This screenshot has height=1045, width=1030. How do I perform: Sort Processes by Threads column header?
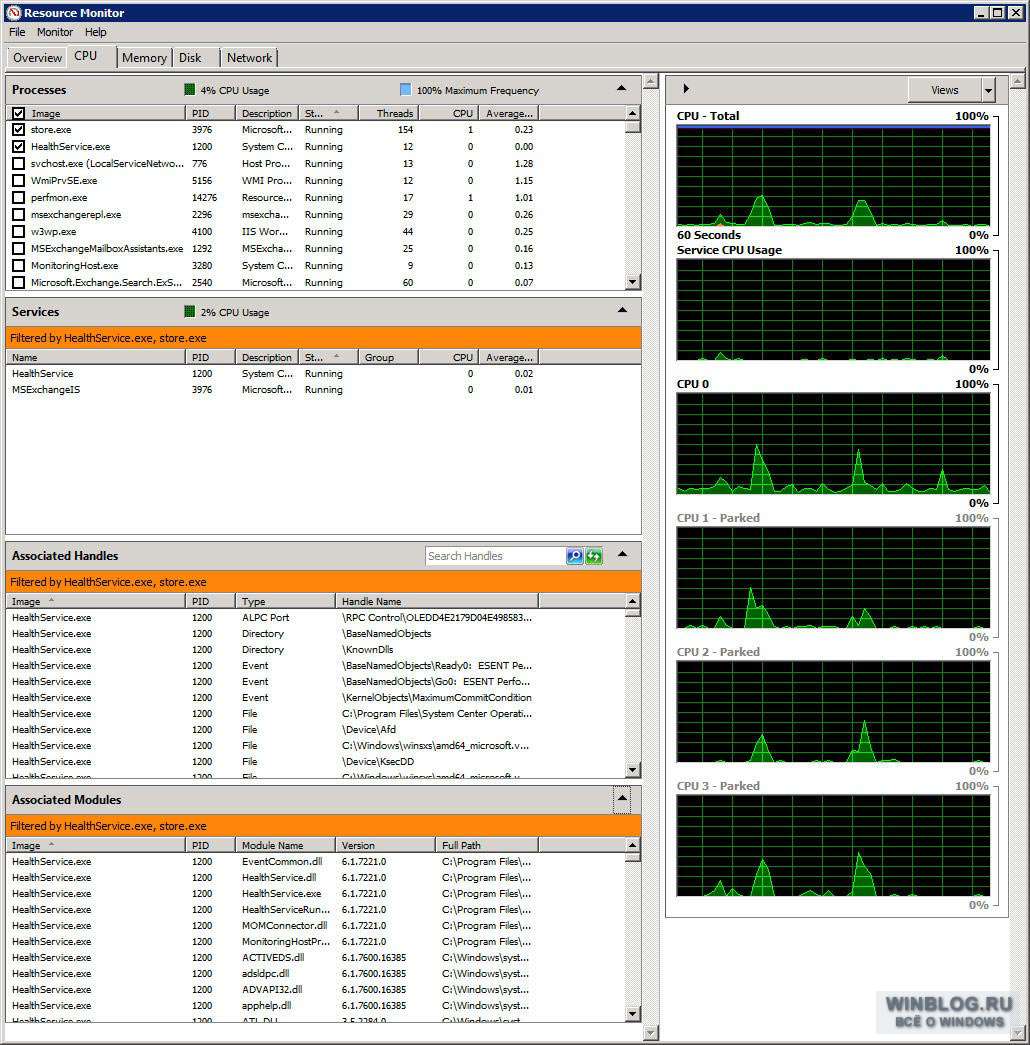(388, 113)
